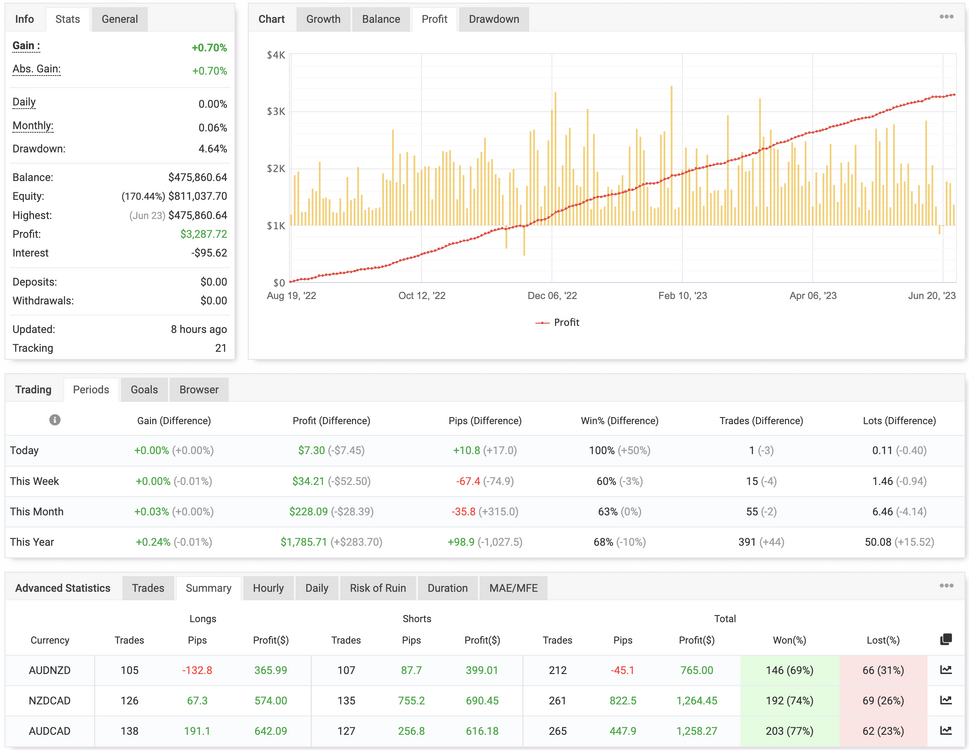Click the Abs. Gain label

(36, 69)
